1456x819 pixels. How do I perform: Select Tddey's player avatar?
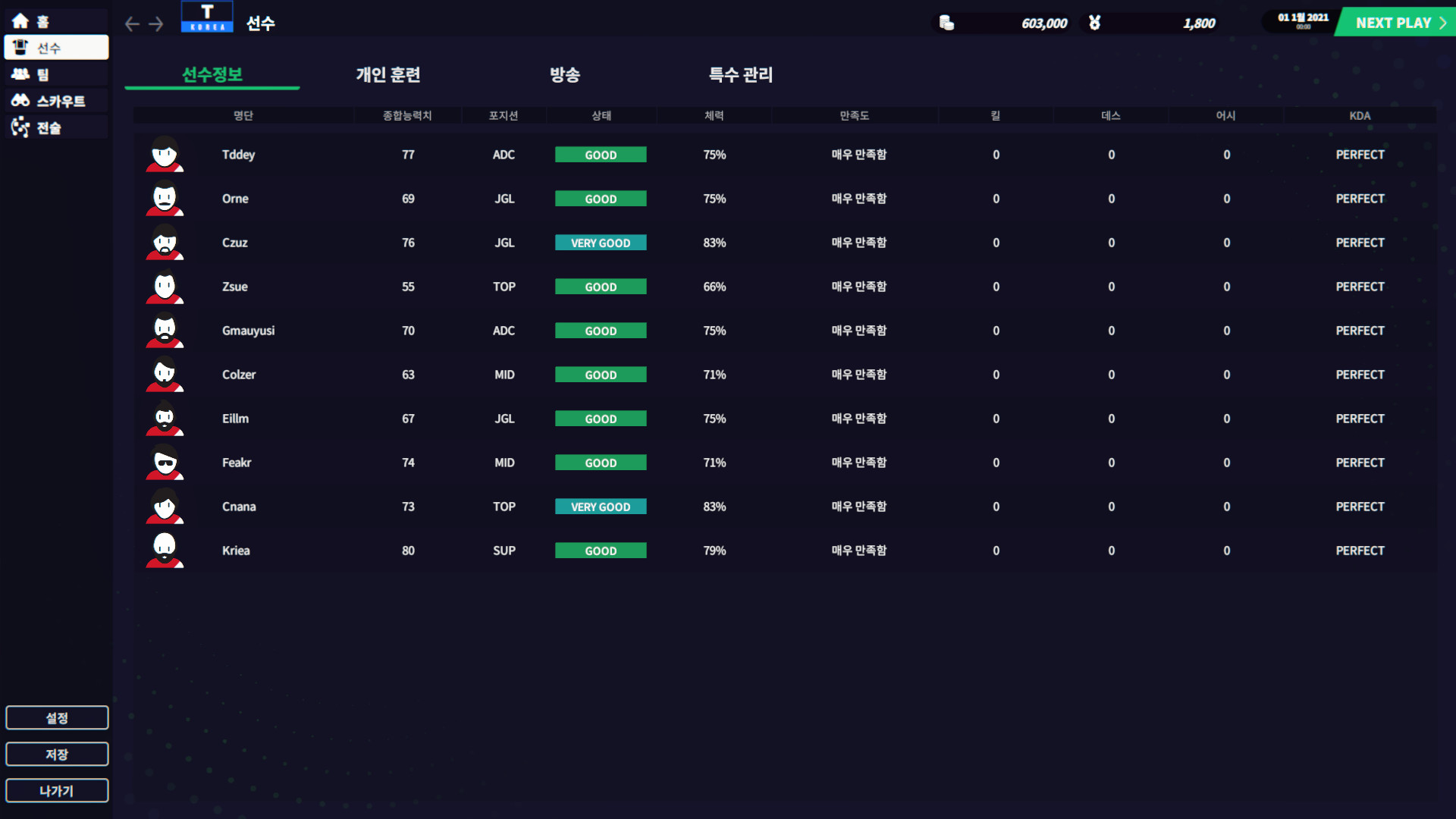click(x=165, y=155)
